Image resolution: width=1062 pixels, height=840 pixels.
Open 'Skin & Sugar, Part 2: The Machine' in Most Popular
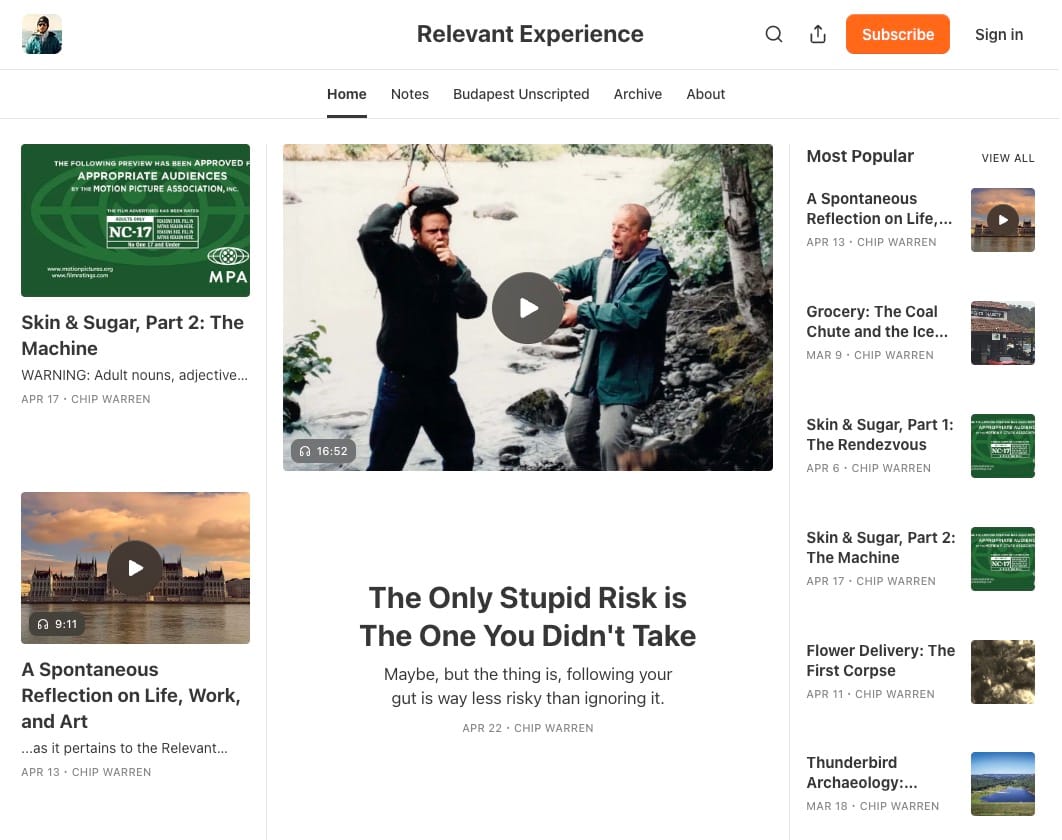click(x=880, y=547)
